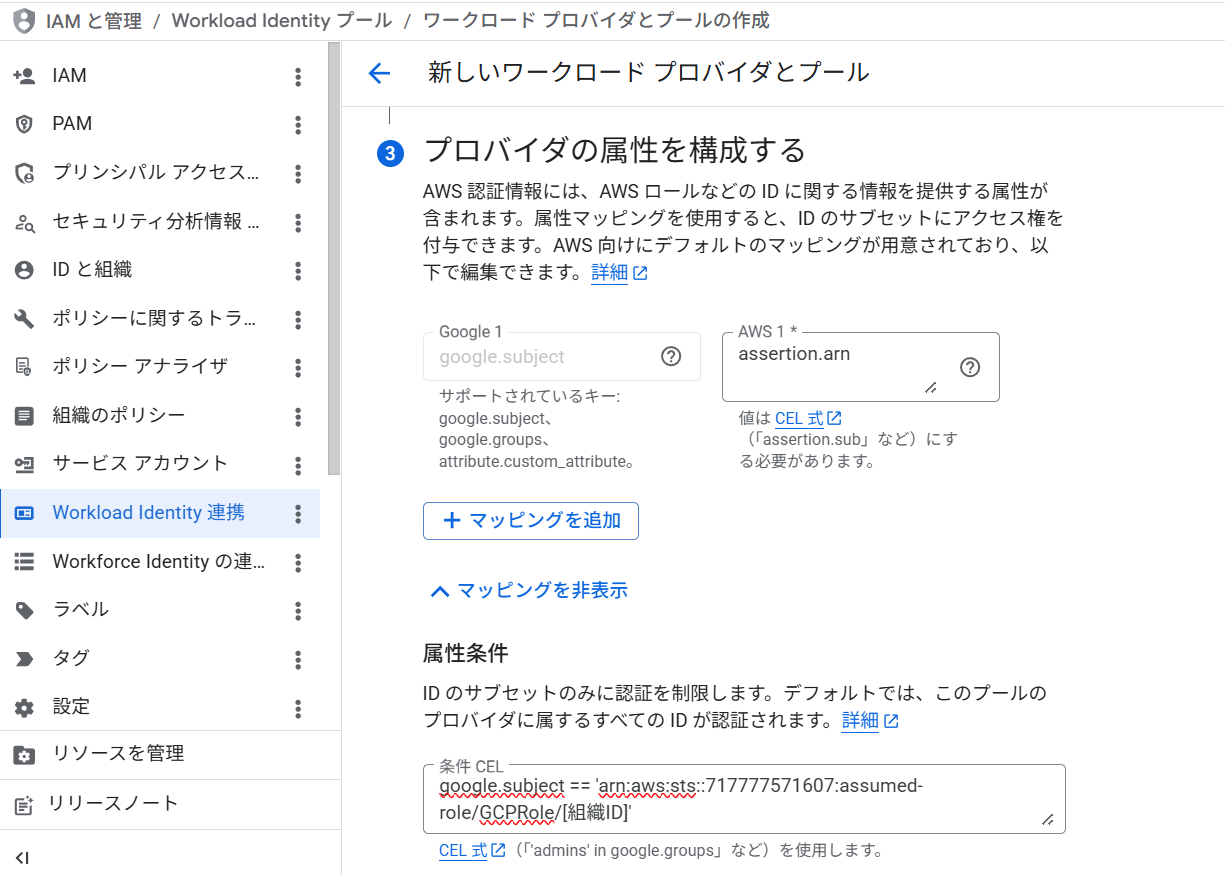Viewport: 1225px width, 875px height.
Task: Click the プリンシパル アクセス sidebar icon
Action: pyautogui.click(x=24, y=173)
